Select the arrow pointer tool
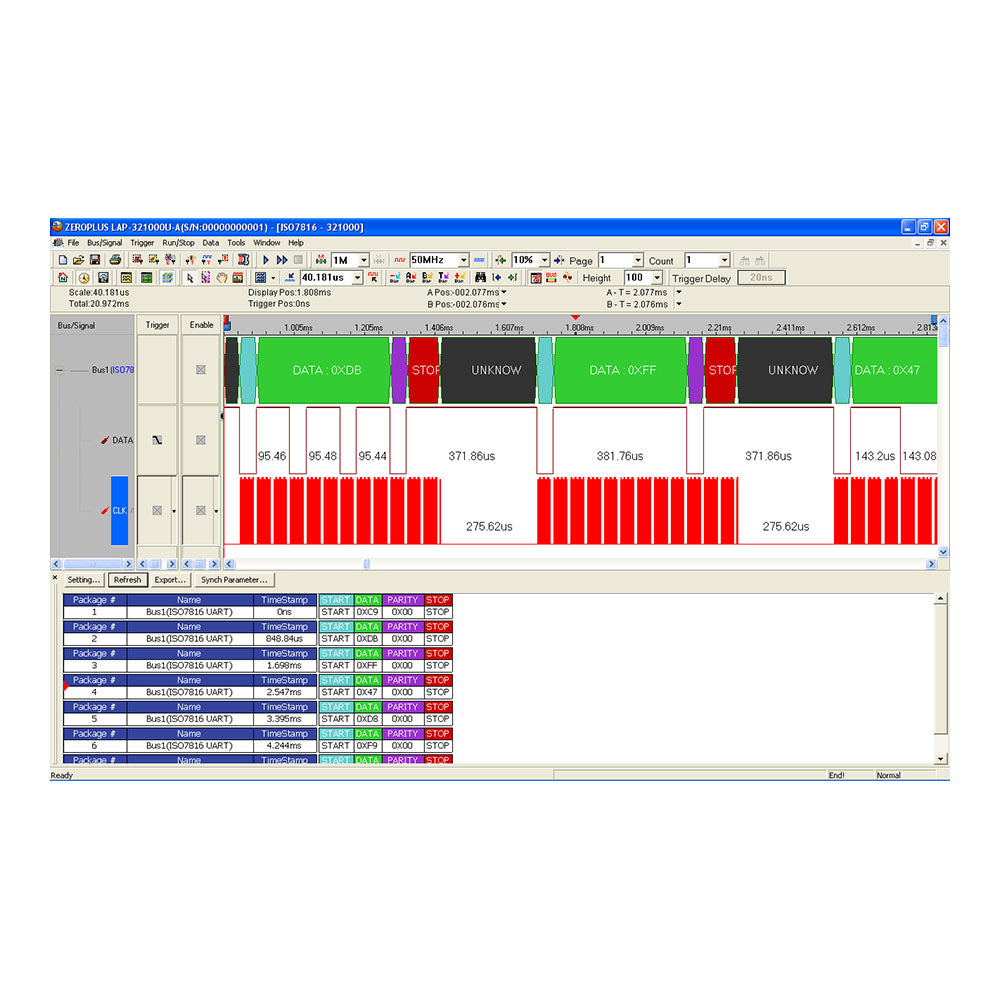 click(190, 277)
